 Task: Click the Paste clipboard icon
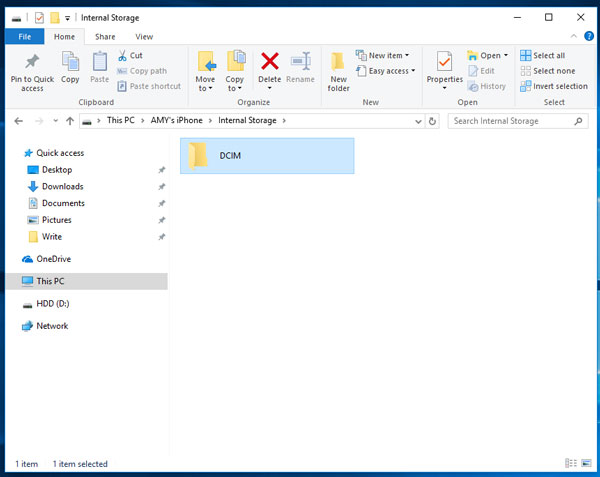click(x=99, y=61)
